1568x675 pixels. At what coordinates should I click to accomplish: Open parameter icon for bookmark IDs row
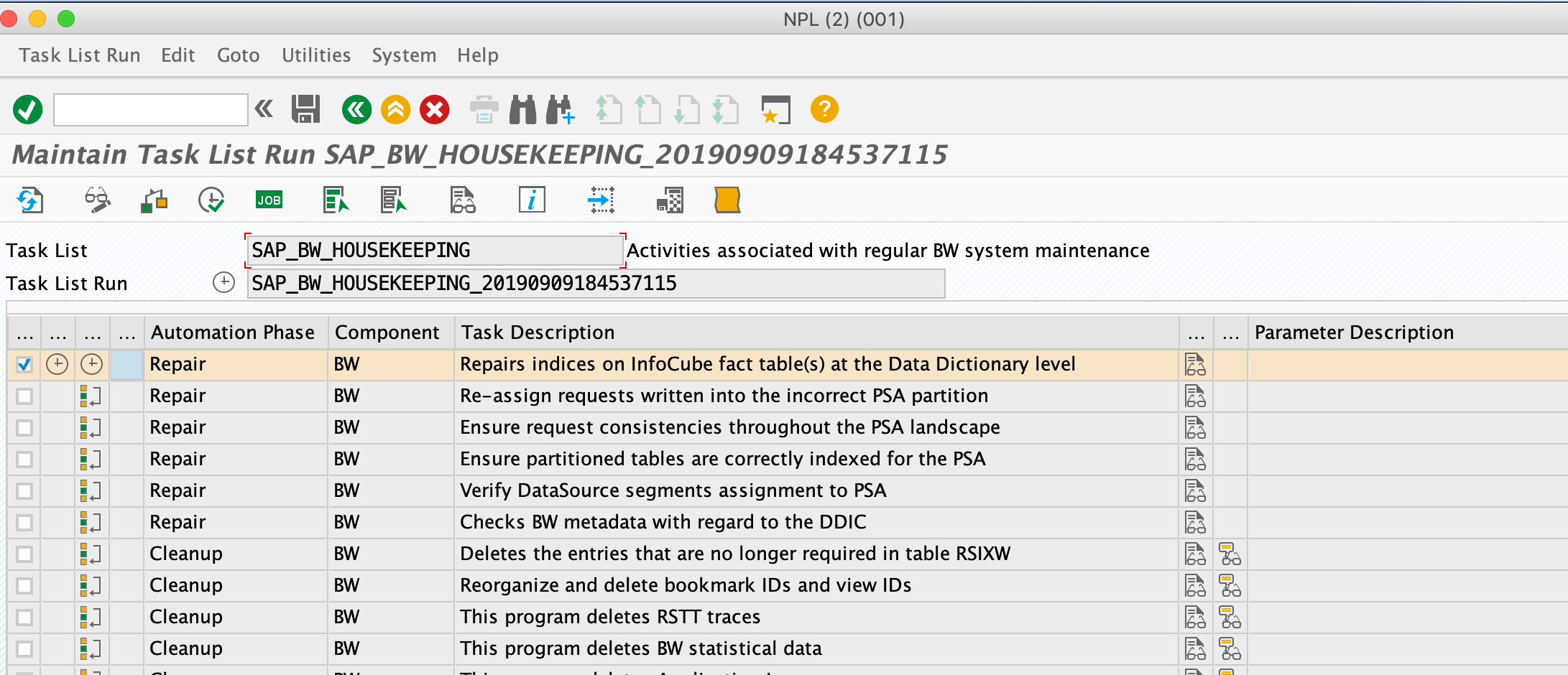(x=1230, y=586)
